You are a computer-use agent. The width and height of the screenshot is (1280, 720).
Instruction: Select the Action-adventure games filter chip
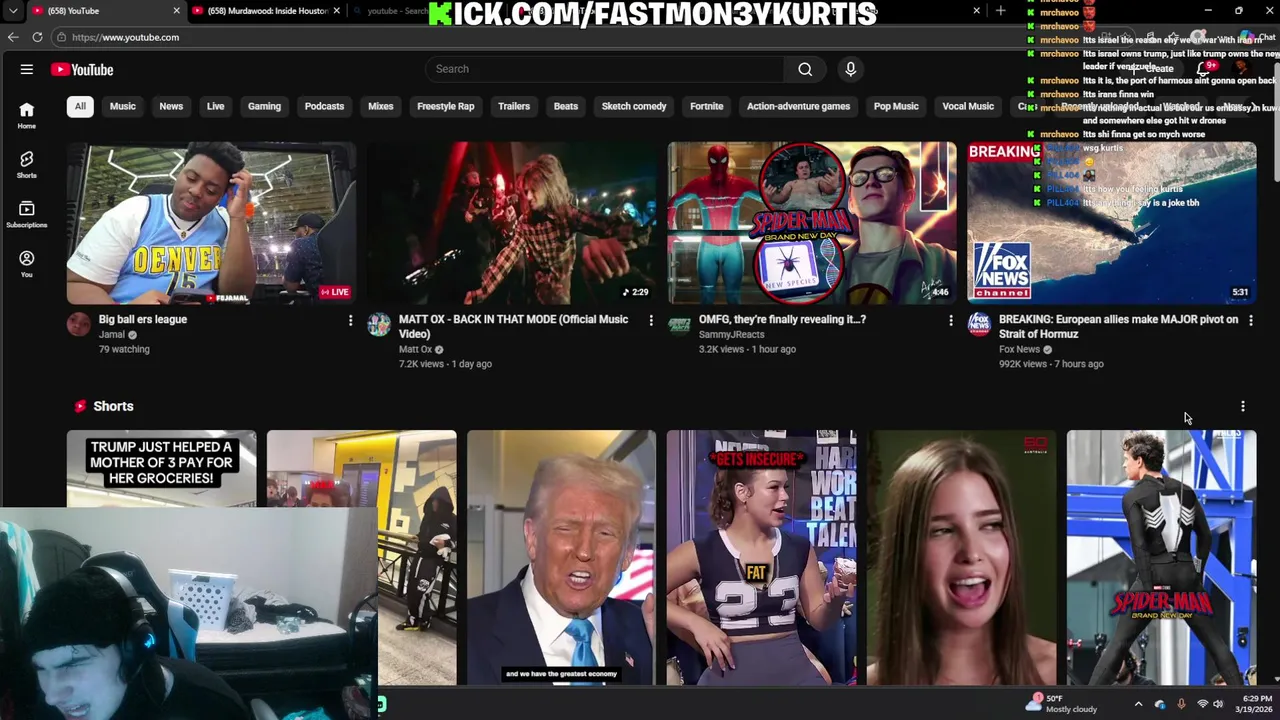point(798,106)
